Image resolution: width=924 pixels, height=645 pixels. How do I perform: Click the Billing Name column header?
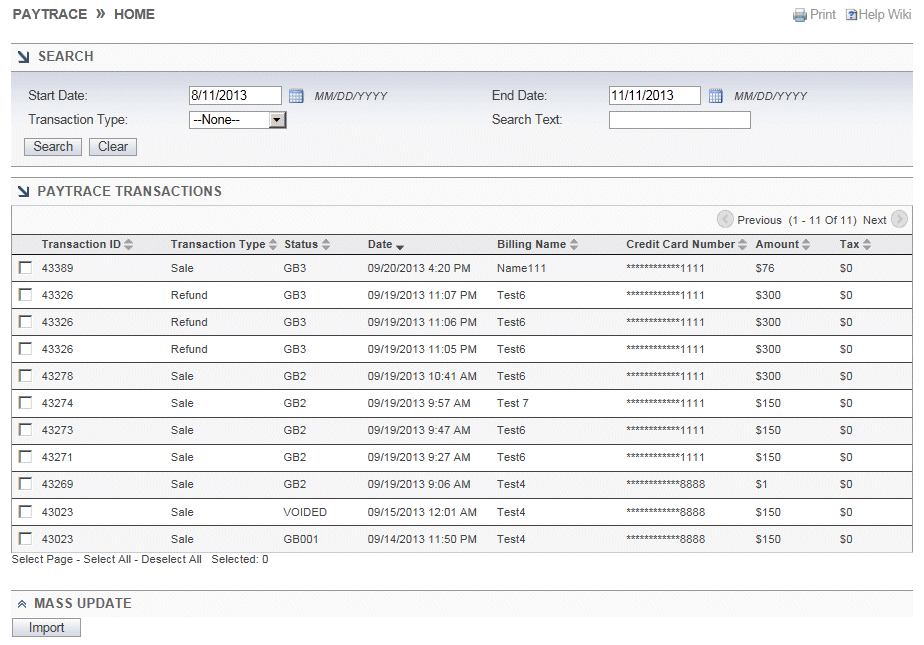tap(531, 244)
